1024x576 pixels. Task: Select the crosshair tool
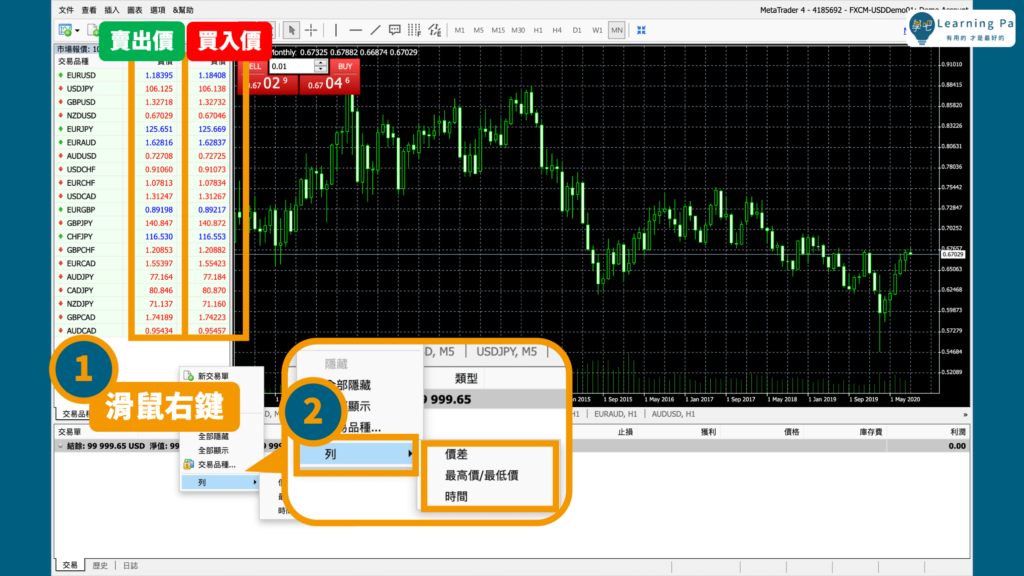pos(312,30)
